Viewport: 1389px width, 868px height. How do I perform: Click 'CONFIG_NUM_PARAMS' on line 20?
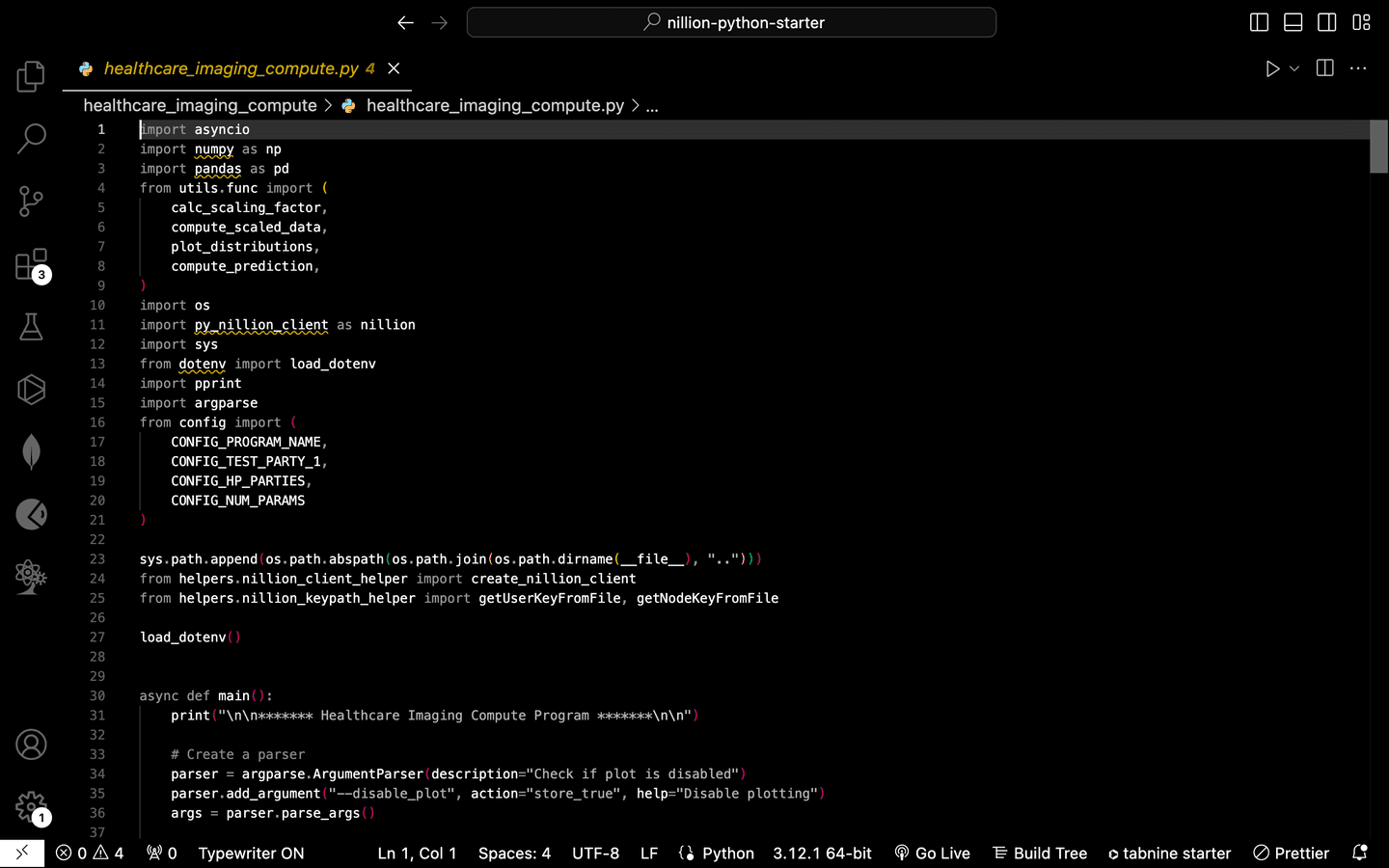[238, 501]
